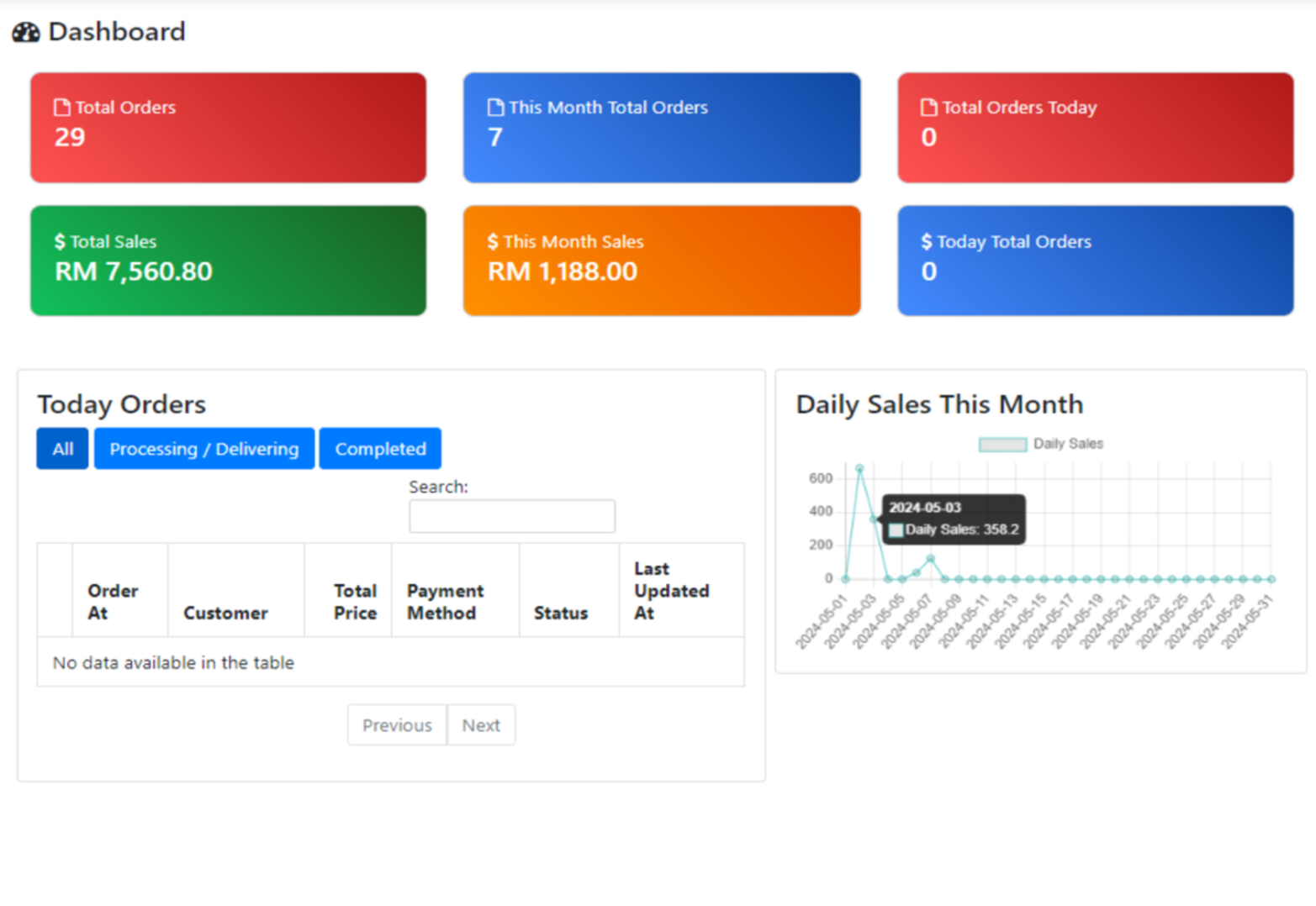Click the Total Orders document icon
The image size is (1316, 906).
tap(62, 108)
